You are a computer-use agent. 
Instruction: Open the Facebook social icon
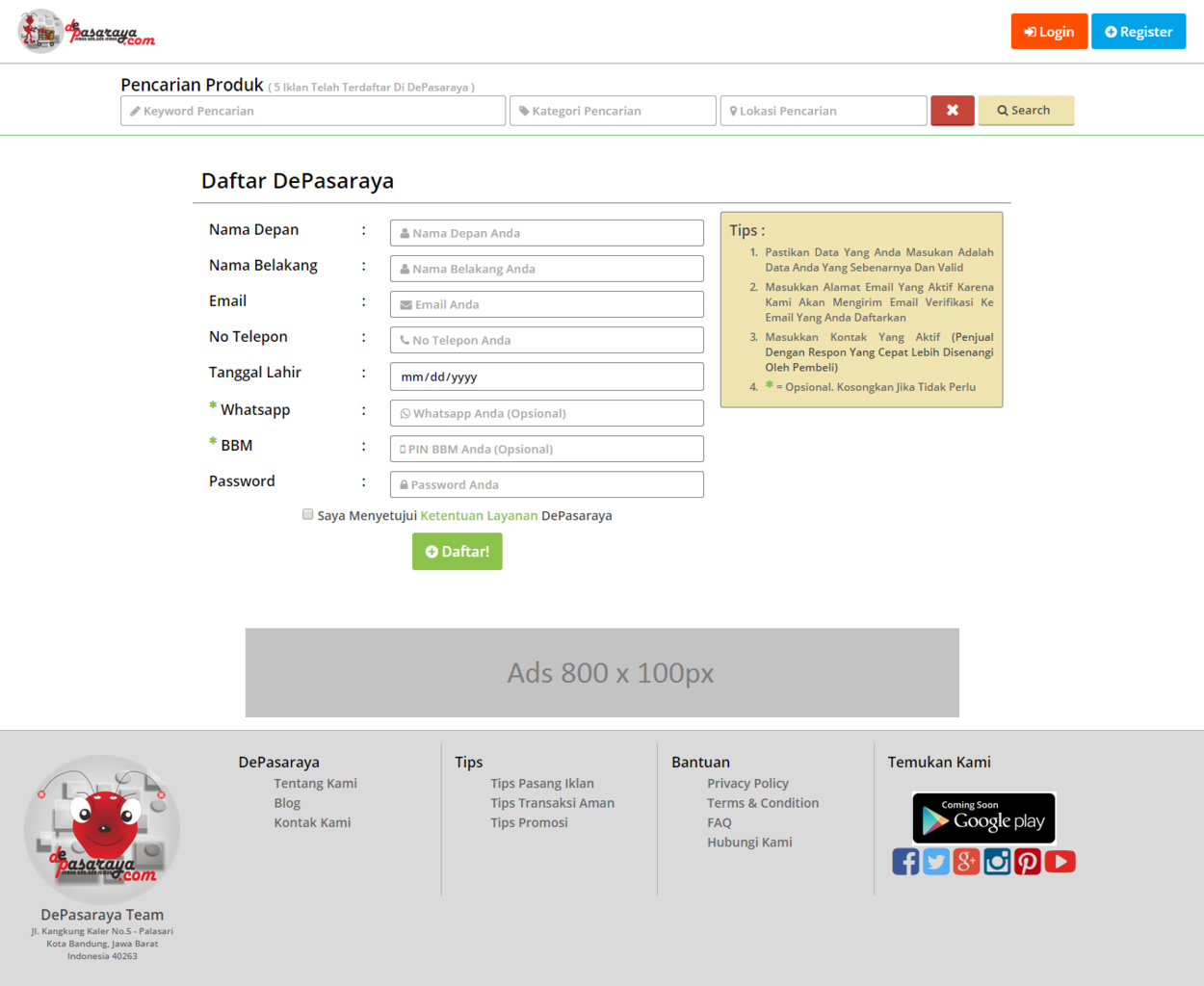click(905, 862)
